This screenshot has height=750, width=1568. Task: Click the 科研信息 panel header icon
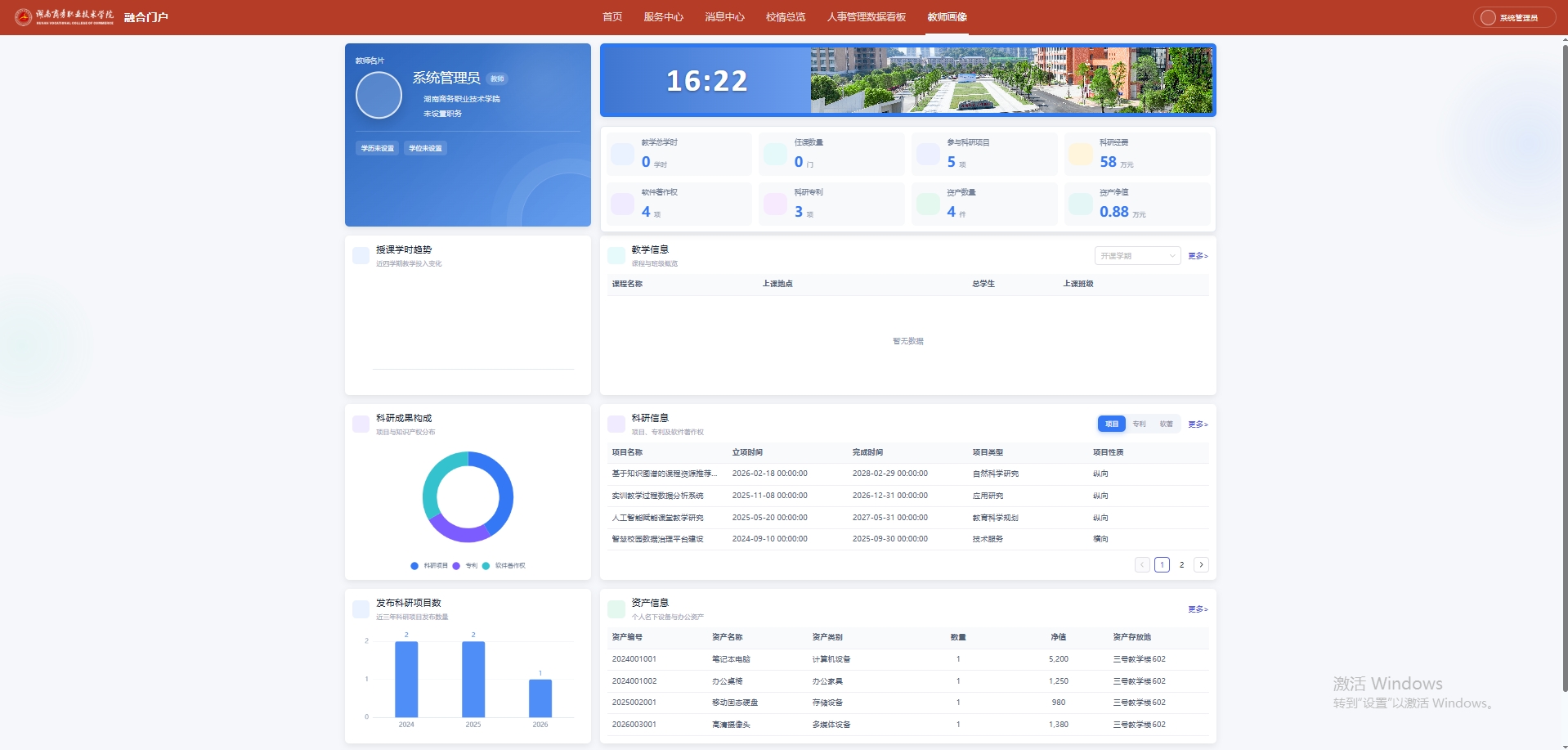(616, 424)
